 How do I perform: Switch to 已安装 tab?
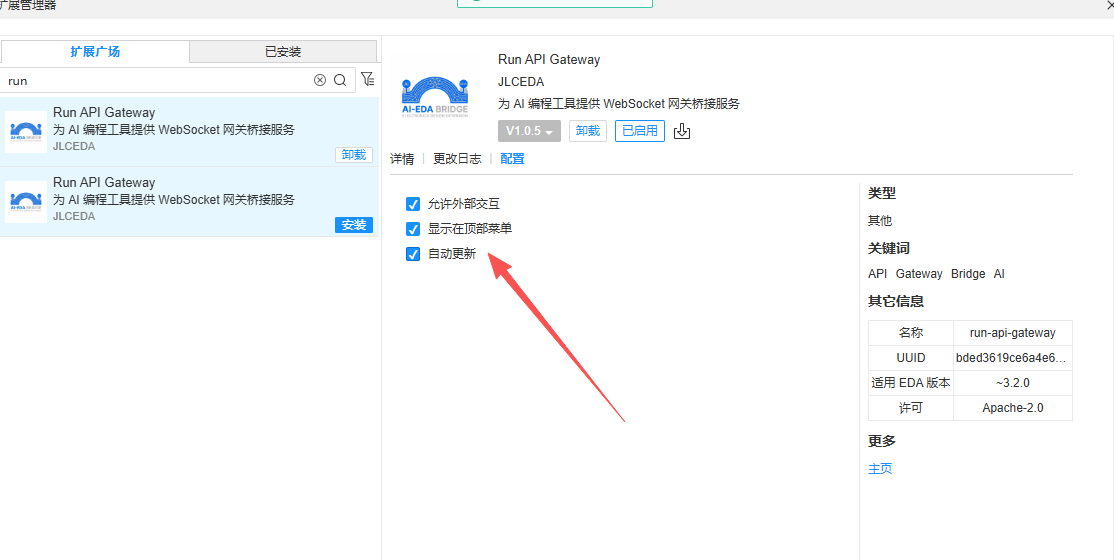283,52
